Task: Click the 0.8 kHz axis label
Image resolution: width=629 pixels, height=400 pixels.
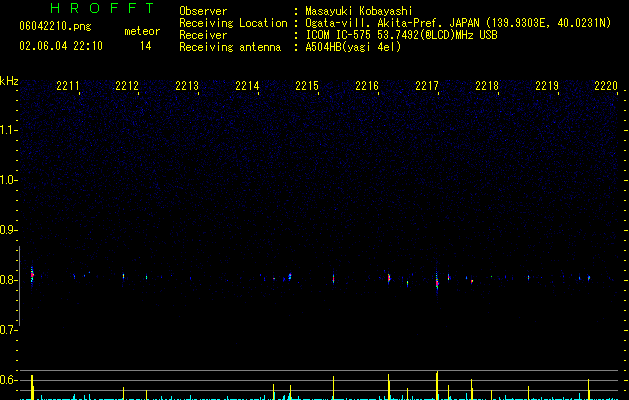Action: pos(8,280)
